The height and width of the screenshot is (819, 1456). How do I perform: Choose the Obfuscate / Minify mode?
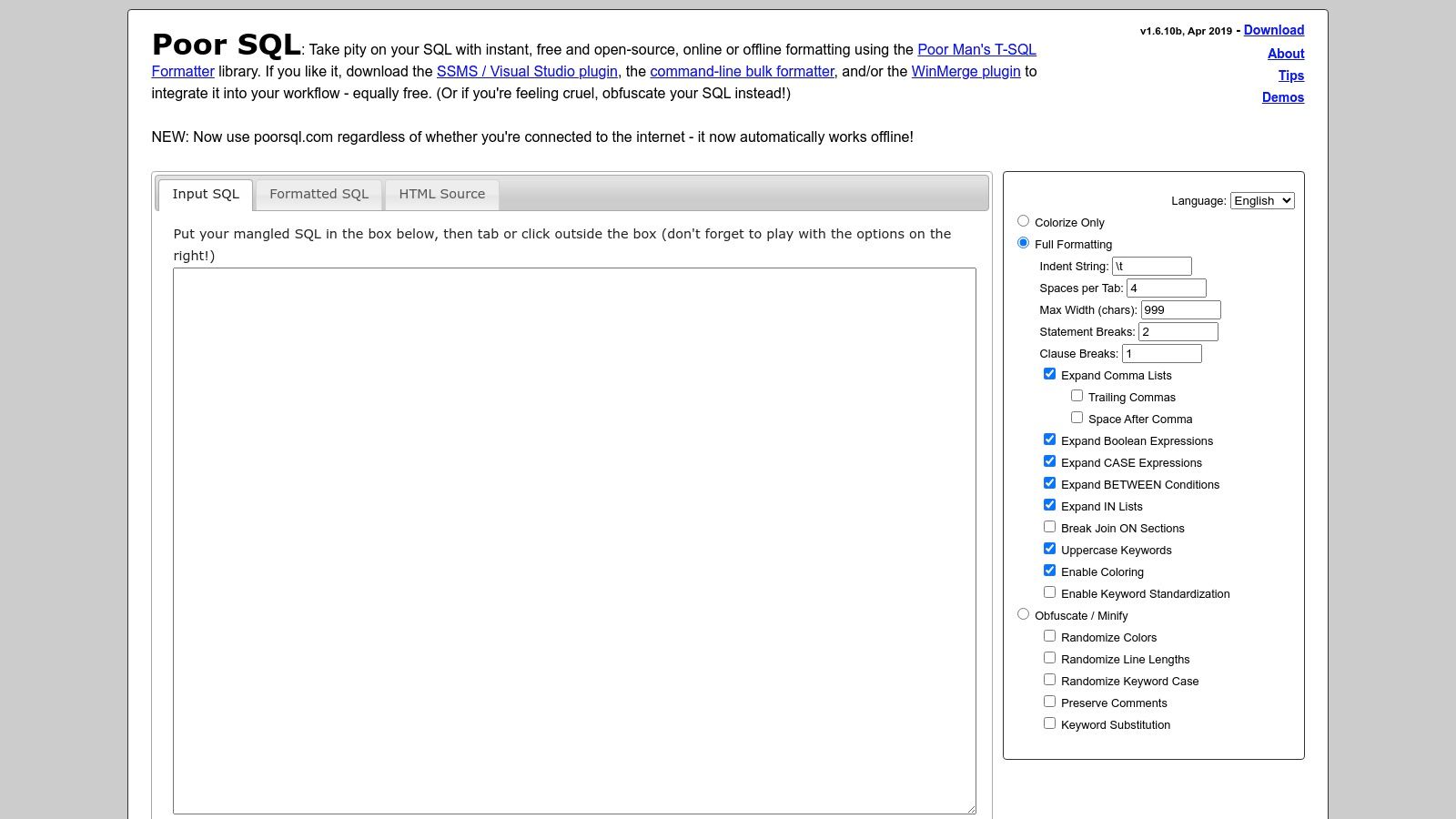(1023, 614)
